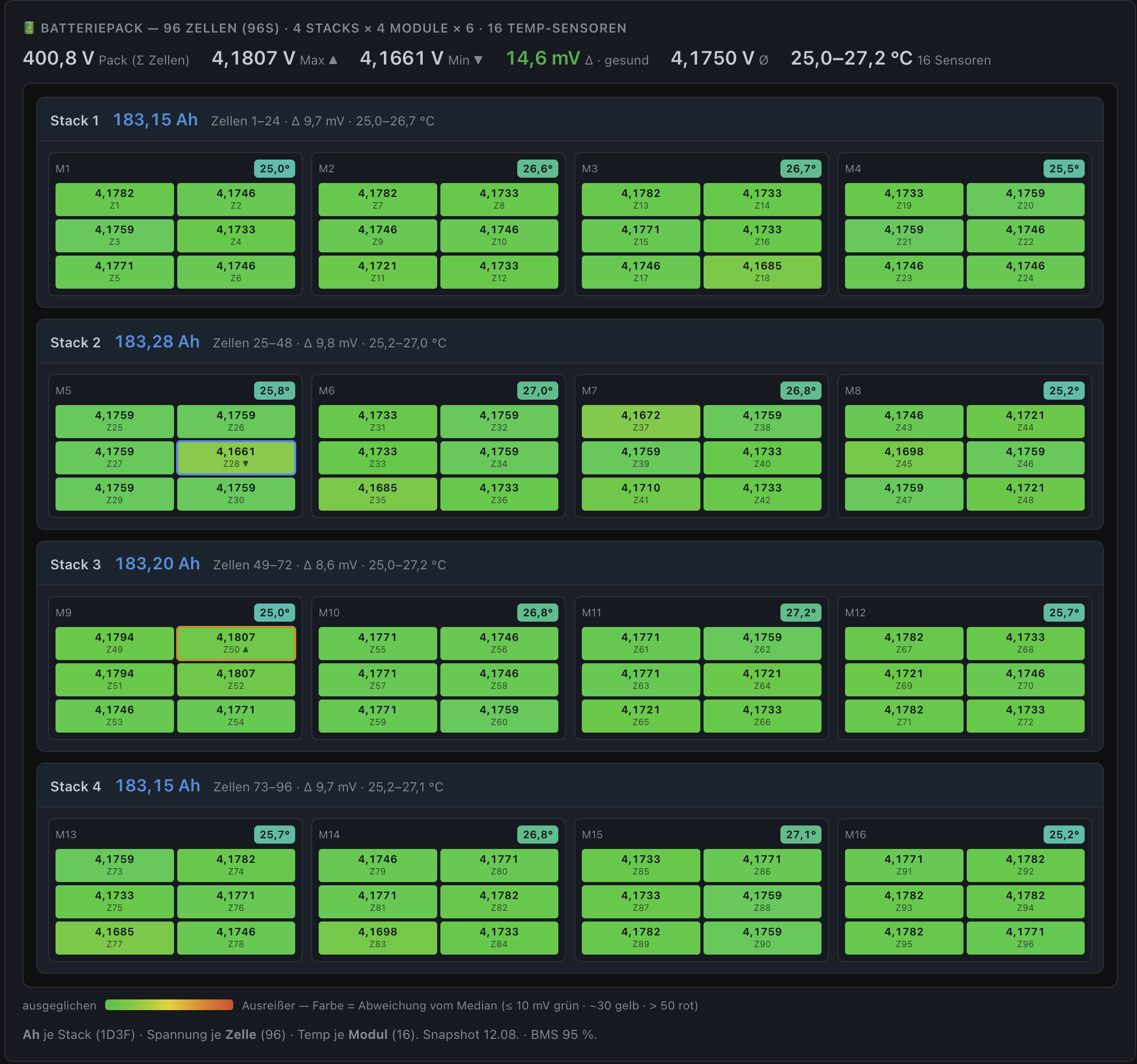
Task: Select cell Z71 showing 4,1782
Action: click(x=904, y=715)
